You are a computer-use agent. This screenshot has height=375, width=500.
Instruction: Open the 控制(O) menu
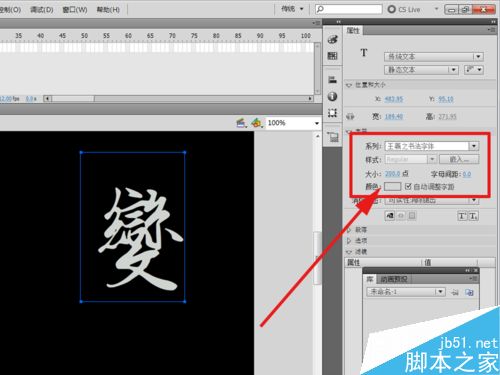[x=10, y=9]
